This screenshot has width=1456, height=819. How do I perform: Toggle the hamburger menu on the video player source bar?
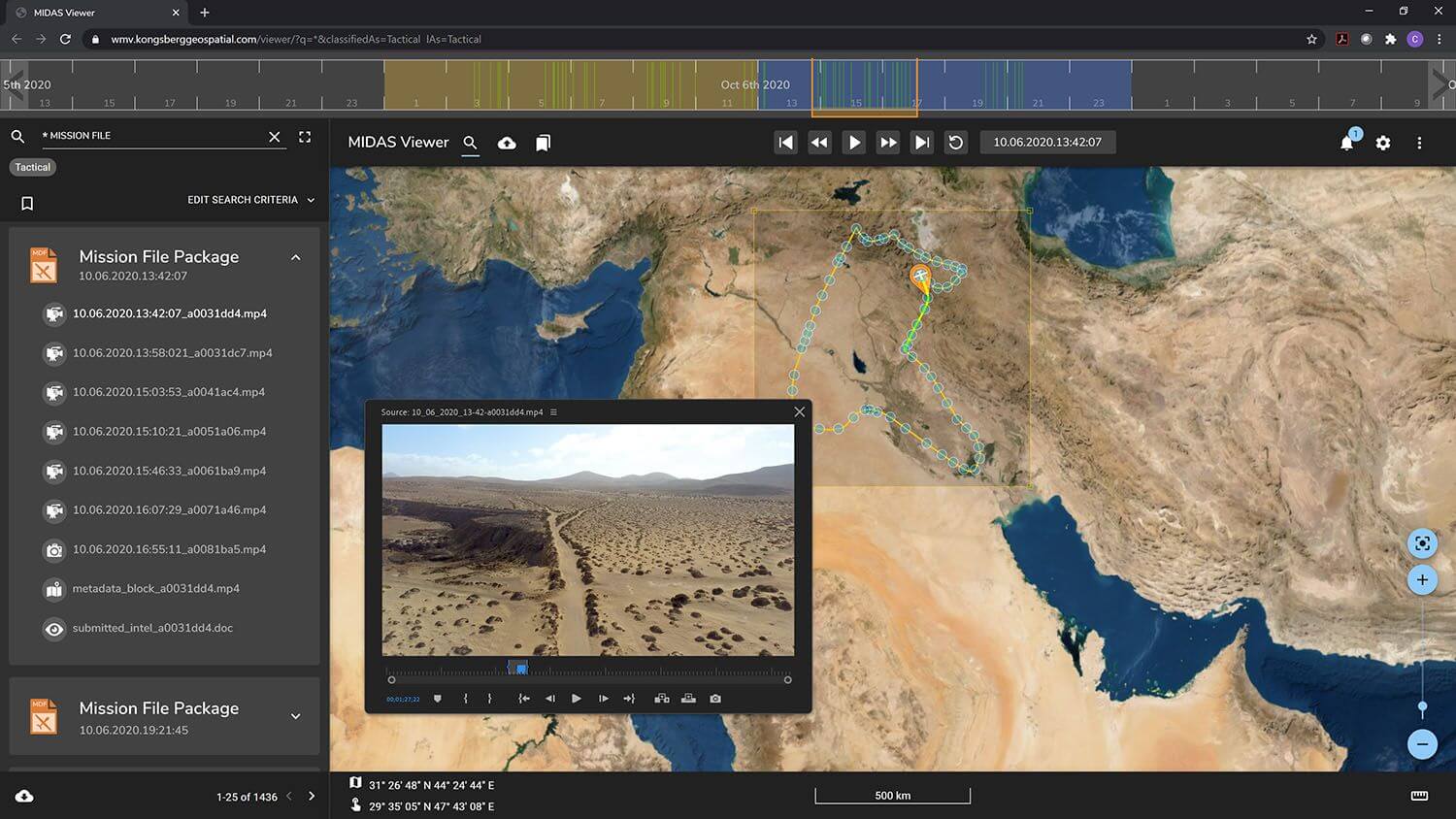point(553,411)
